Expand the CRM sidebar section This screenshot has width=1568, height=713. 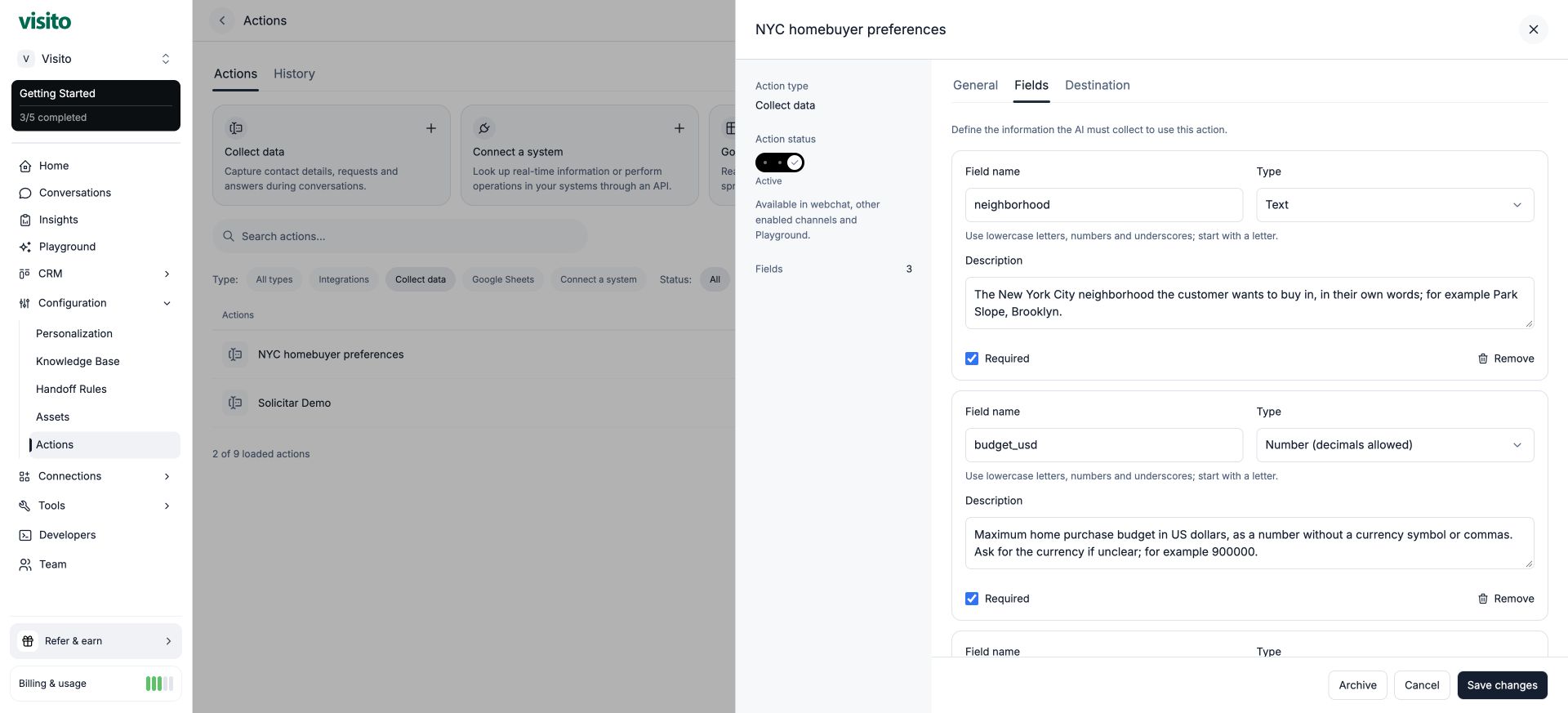(x=96, y=274)
